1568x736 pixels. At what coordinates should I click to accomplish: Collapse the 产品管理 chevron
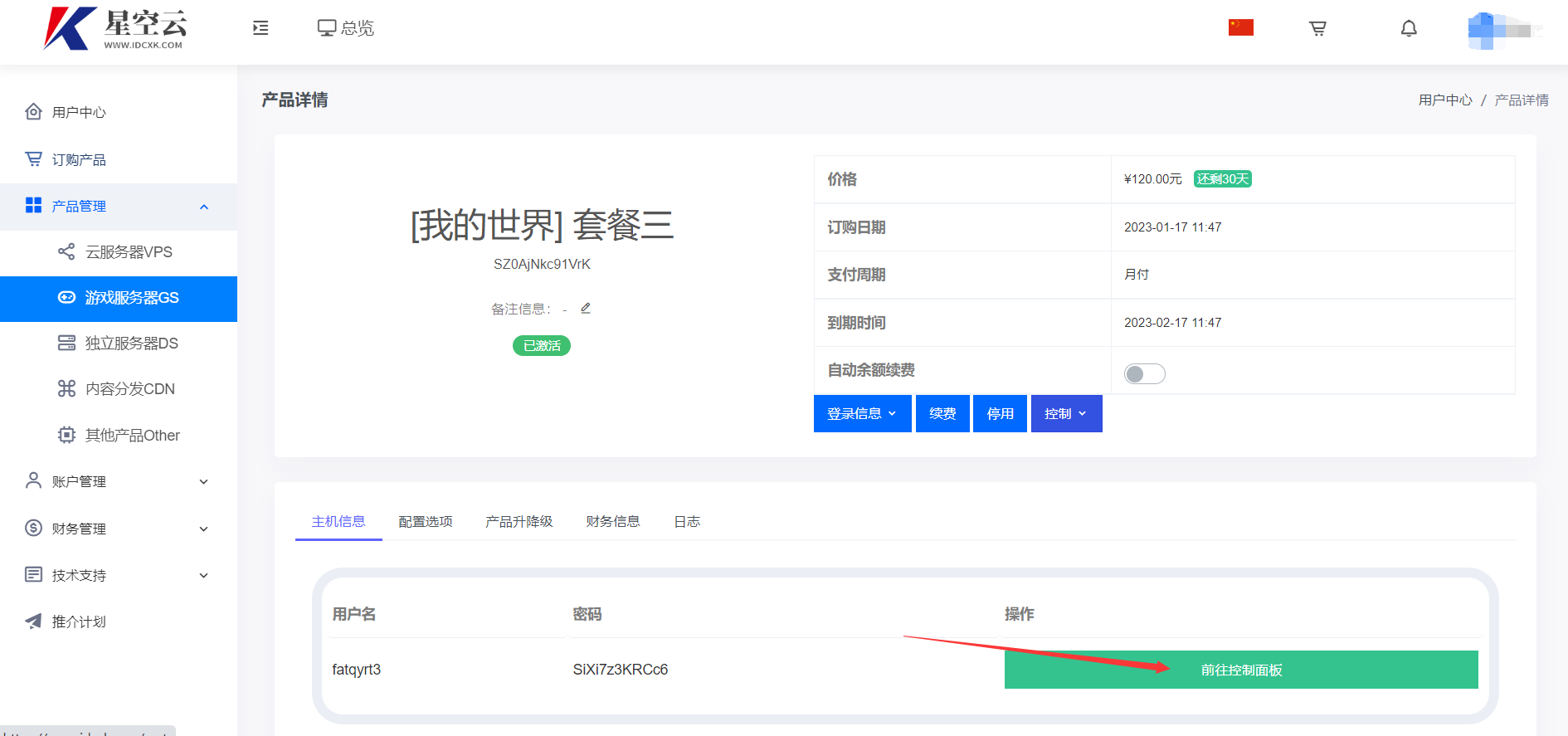click(x=204, y=207)
